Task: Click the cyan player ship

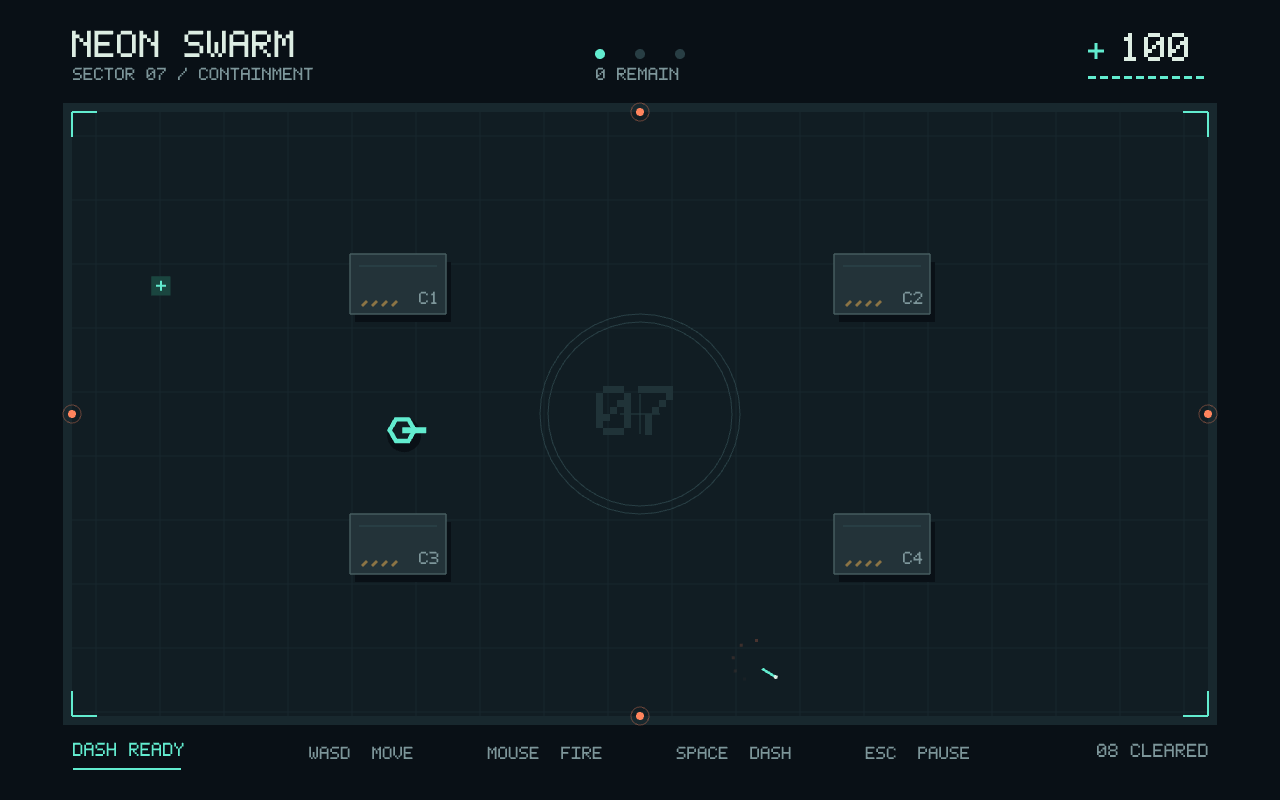Action: pos(405,430)
